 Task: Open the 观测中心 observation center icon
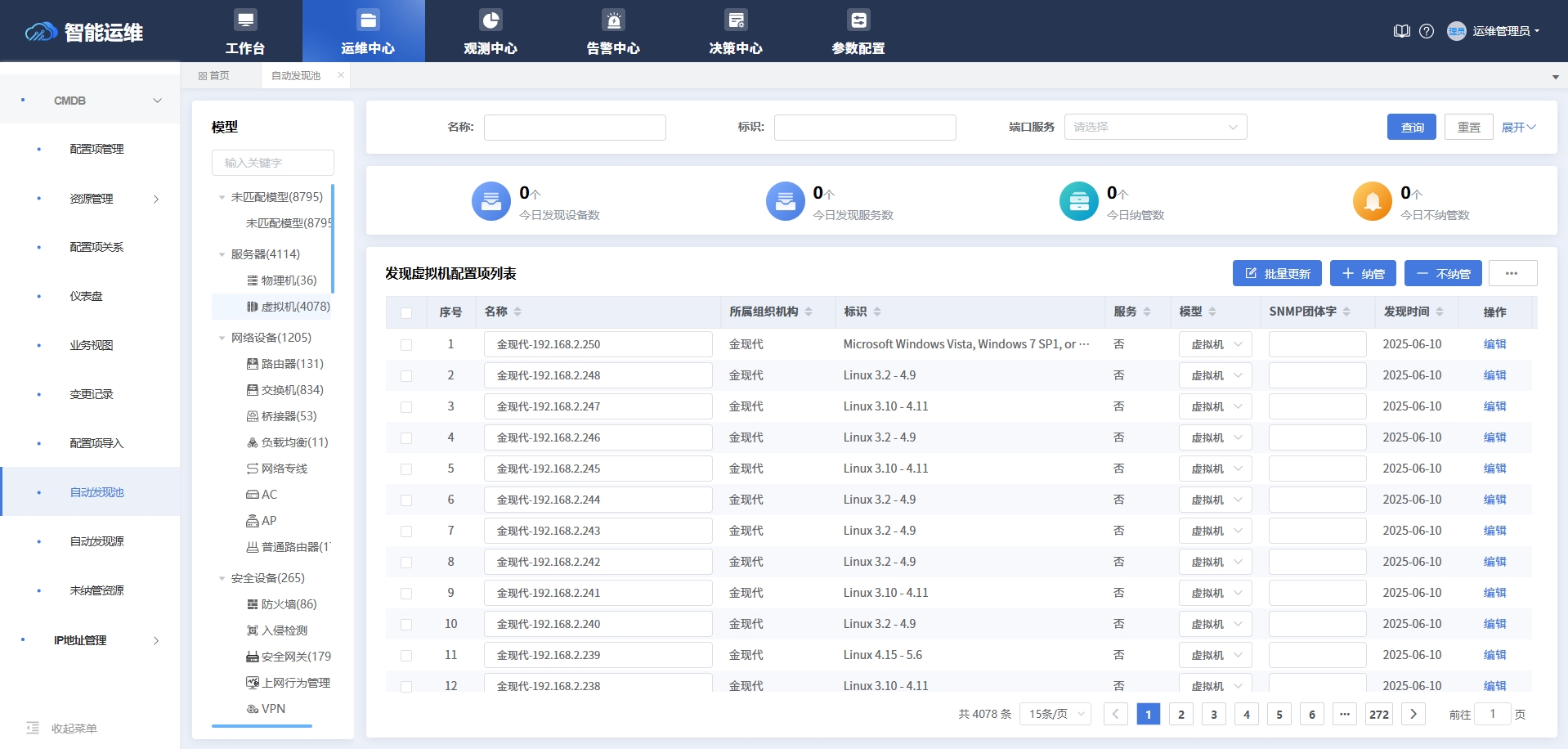pyautogui.click(x=491, y=20)
